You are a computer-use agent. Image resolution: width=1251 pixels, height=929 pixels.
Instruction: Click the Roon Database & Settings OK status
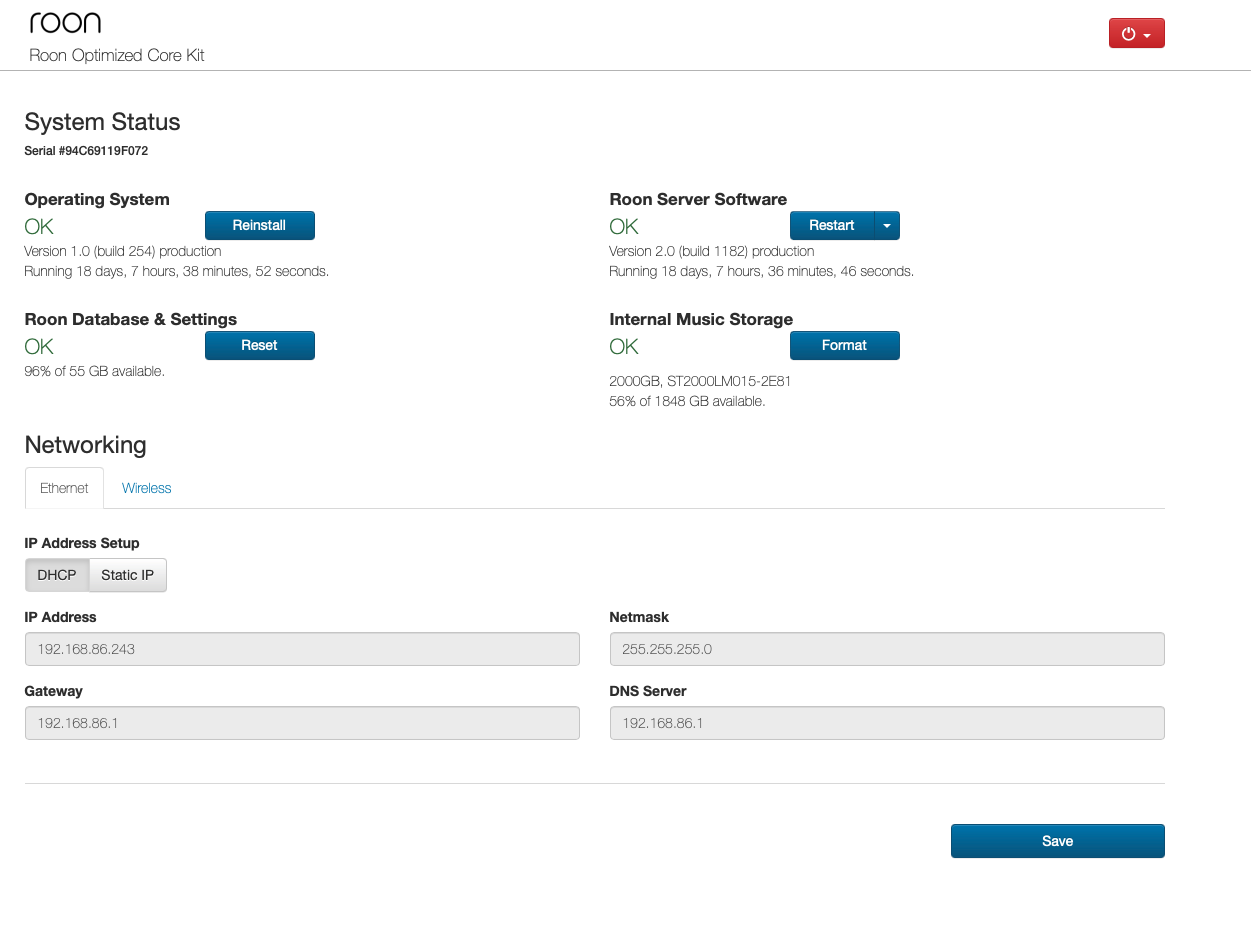[39, 347]
